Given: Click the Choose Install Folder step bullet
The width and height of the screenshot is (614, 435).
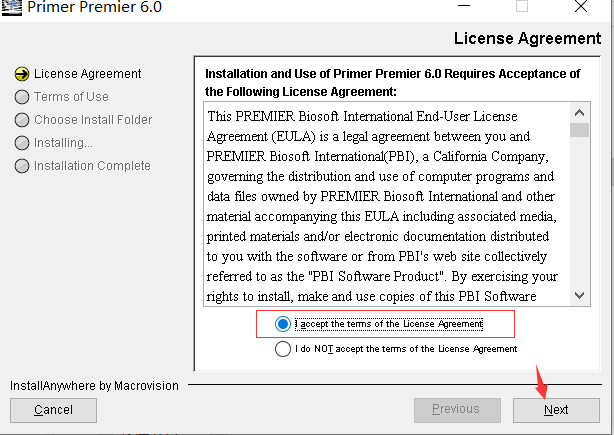Looking at the screenshot, I should [x=21, y=120].
